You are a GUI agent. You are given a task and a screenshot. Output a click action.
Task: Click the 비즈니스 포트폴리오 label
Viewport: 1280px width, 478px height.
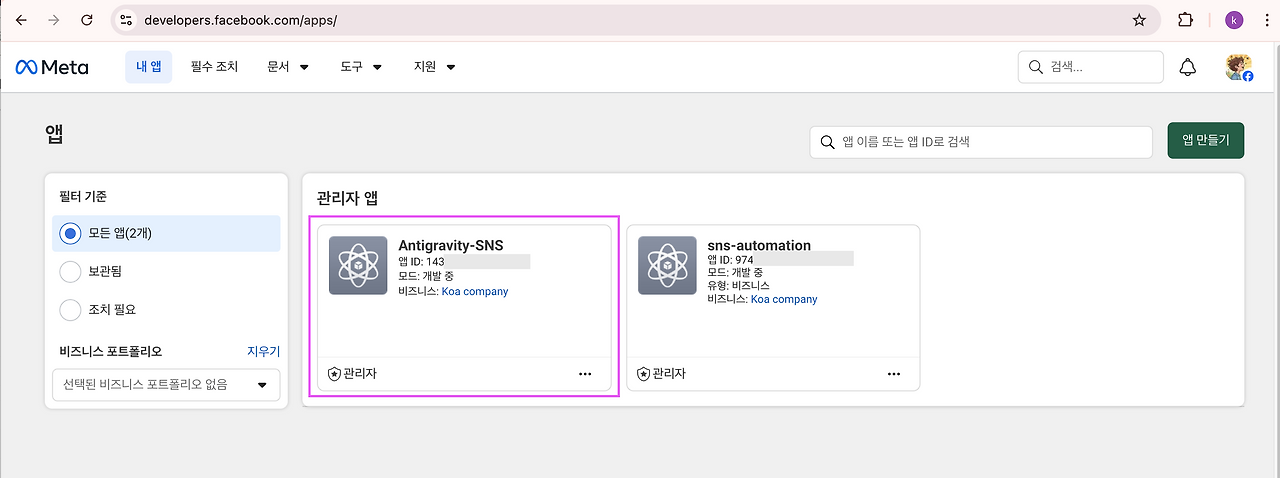click(x=111, y=351)
